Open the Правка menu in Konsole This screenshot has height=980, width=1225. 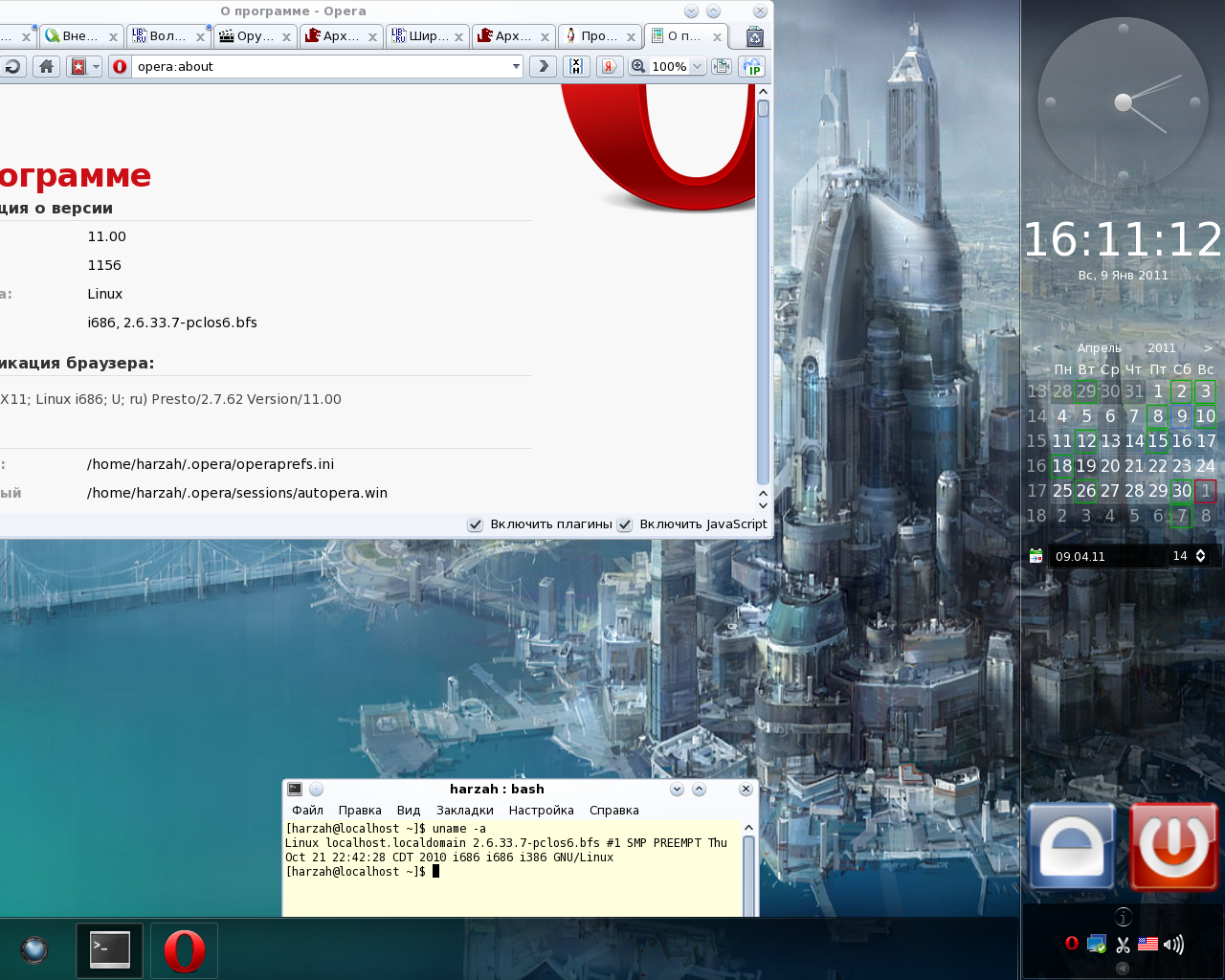360,811
